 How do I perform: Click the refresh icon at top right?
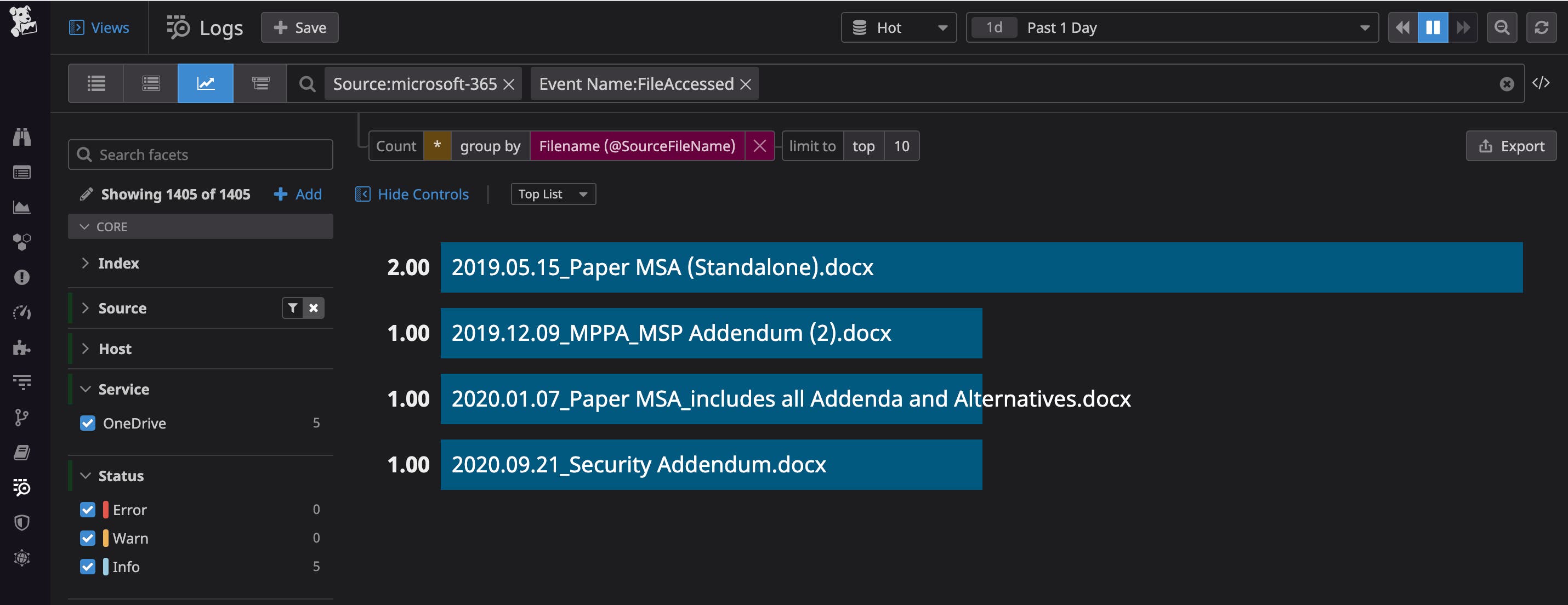coord(1541,27)
